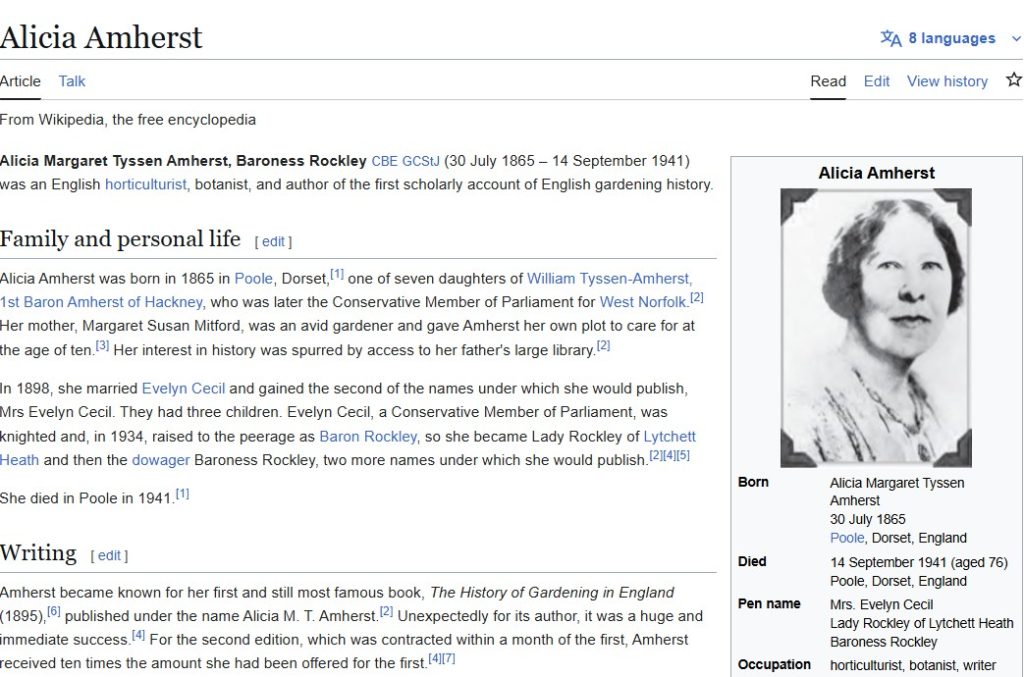Switch to the View history tab

tap(946, 81)
